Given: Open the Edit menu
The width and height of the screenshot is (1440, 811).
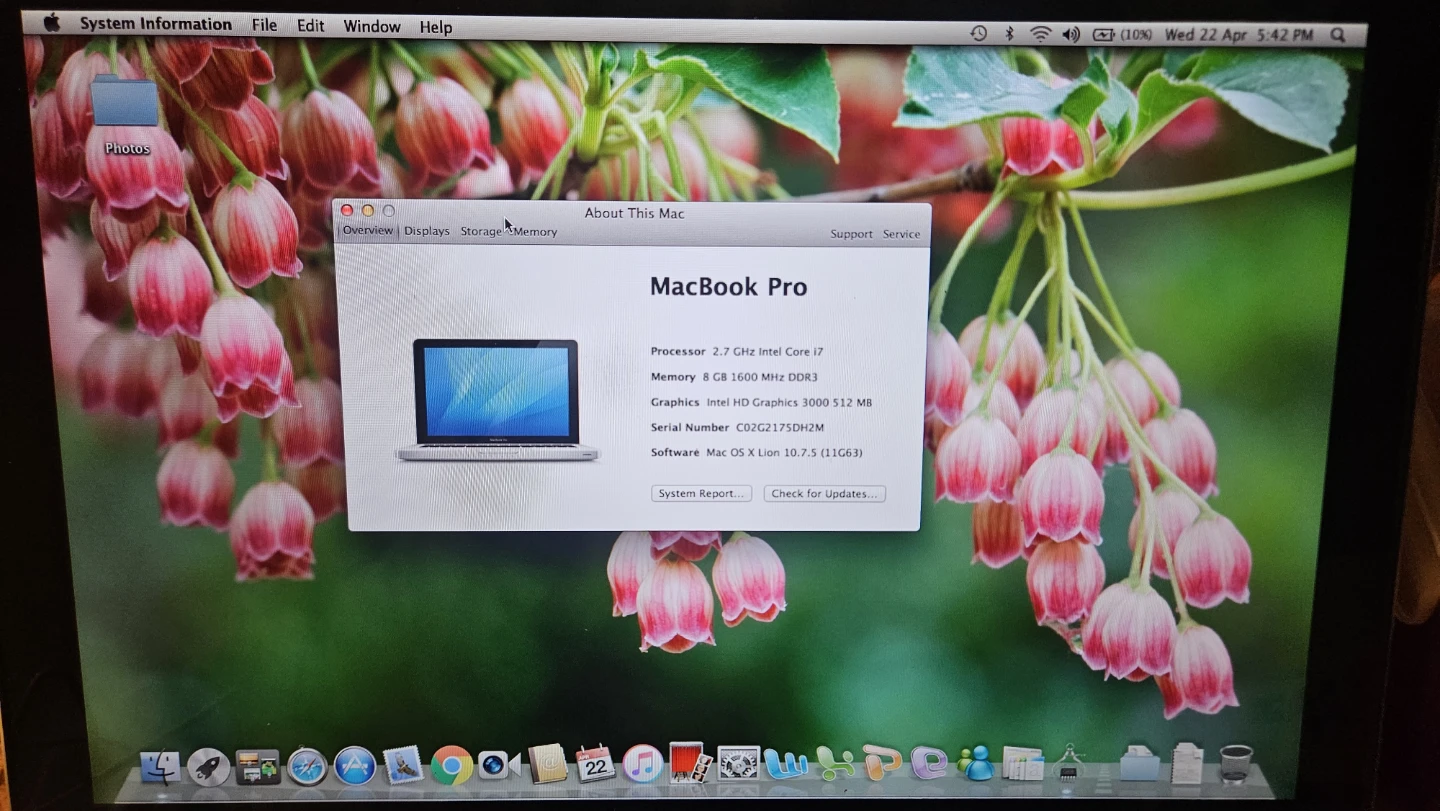Looking at the screenshot, I should (311, 27).
